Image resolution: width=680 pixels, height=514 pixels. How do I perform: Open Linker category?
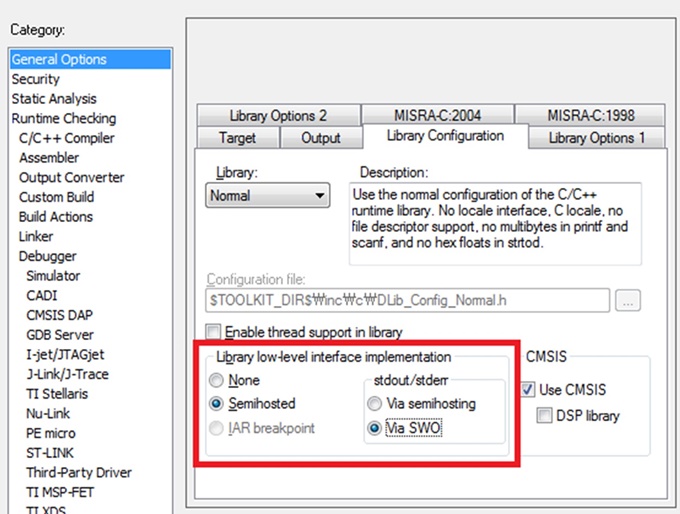[x=36, y=236]
